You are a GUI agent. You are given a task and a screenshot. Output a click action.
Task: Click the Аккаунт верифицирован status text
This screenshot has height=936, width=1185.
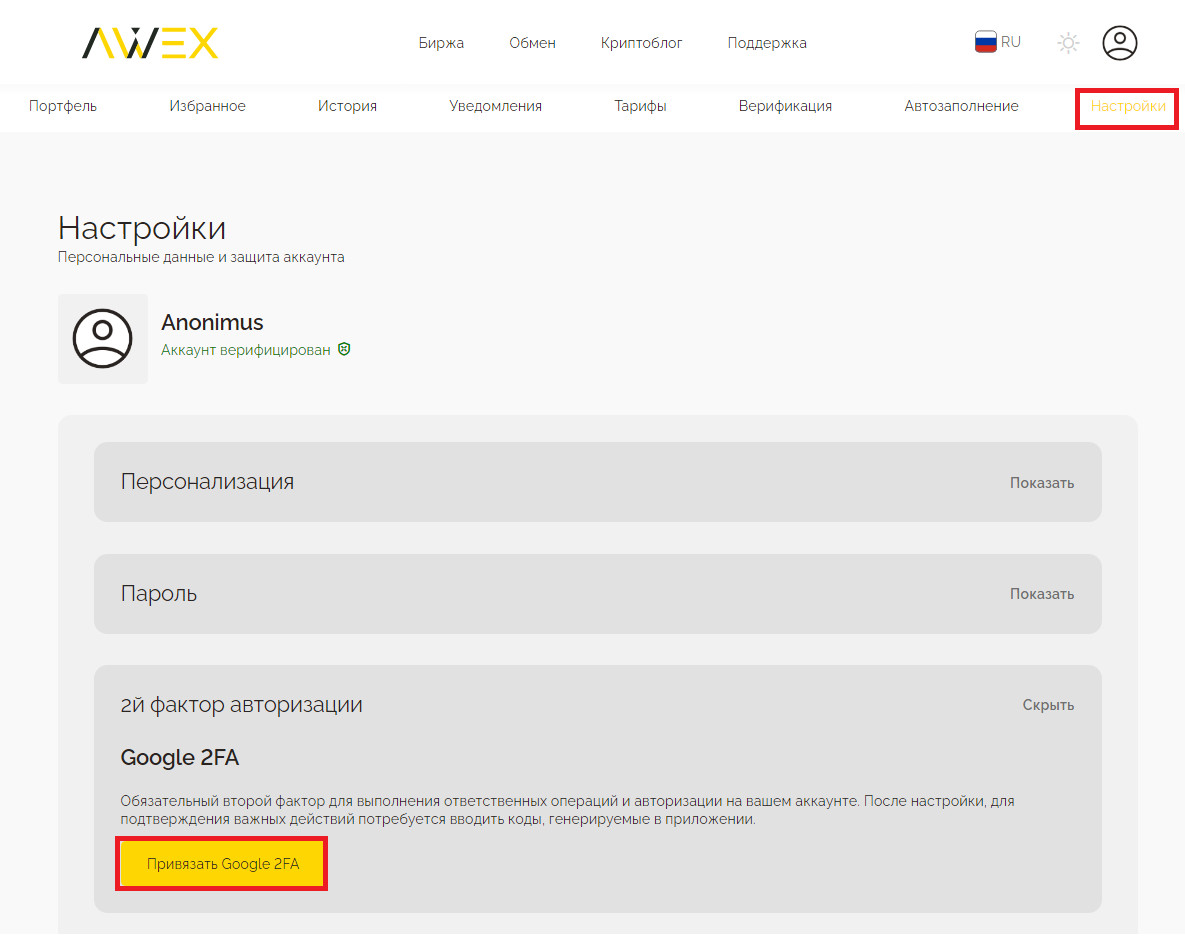[246, 350]
